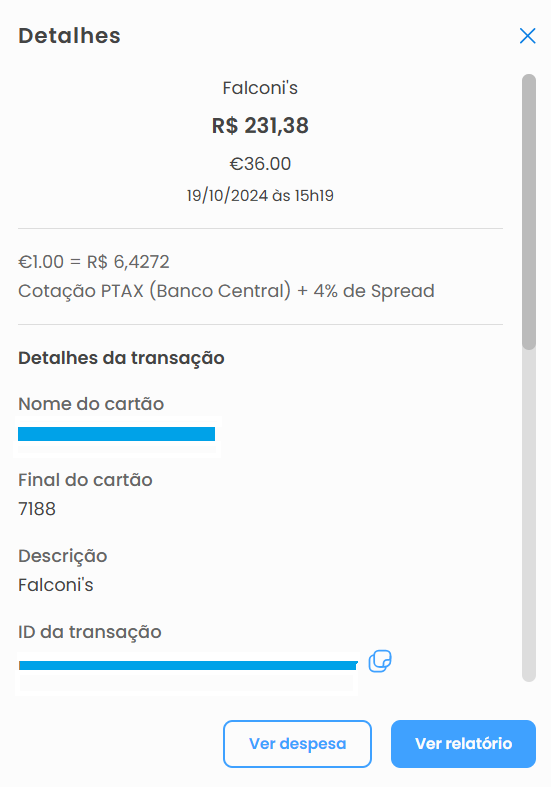
Task: Click the date 19/10/2024 às 15h19
Action: [x=260, y=195]
